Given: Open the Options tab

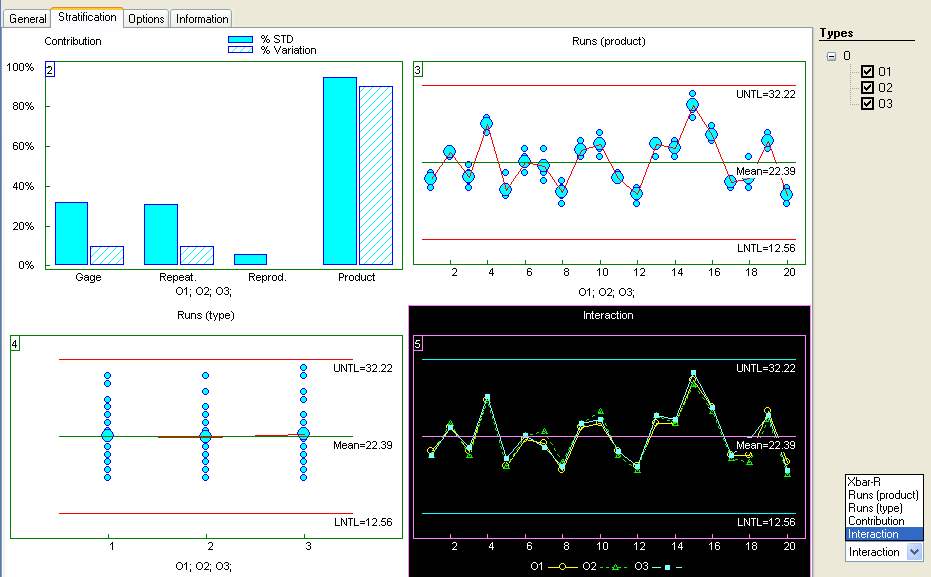Looking at the screenshot, I should pyautogui.click(x=146, y=19).
